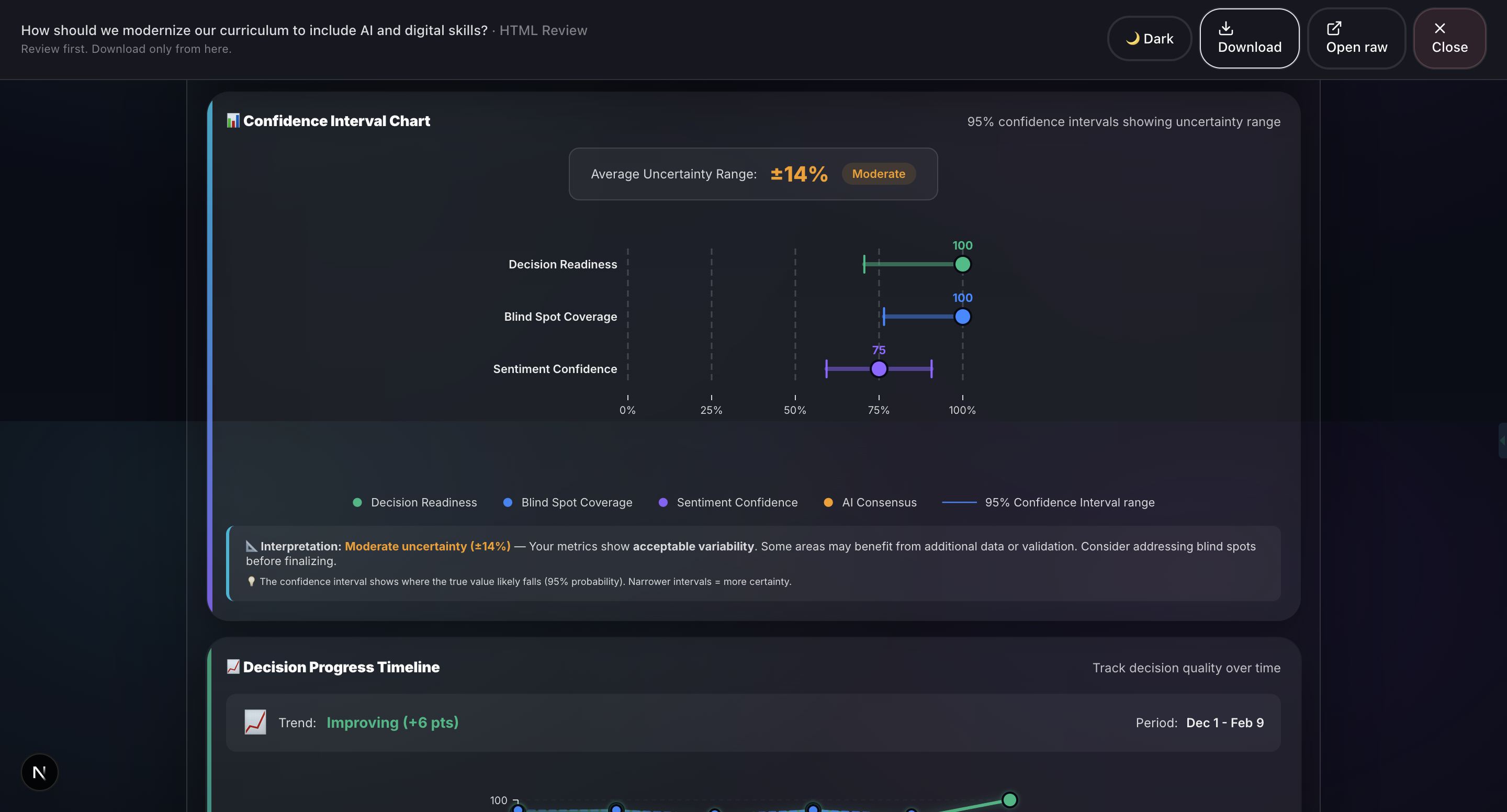The image size is (1507, 812).
Task: Click the Download button
Action: coord(1249,39)
